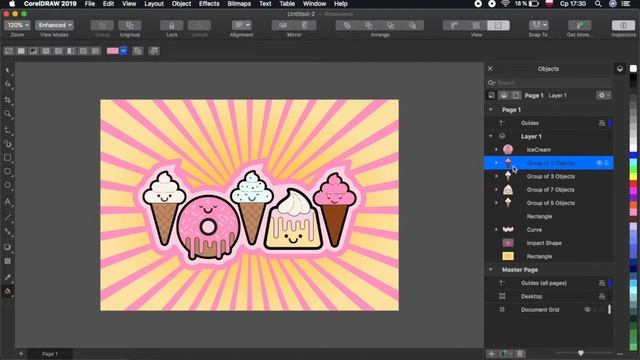640x360 pixels.
Task: Select the Text tool
Action: tap(7, 202)
